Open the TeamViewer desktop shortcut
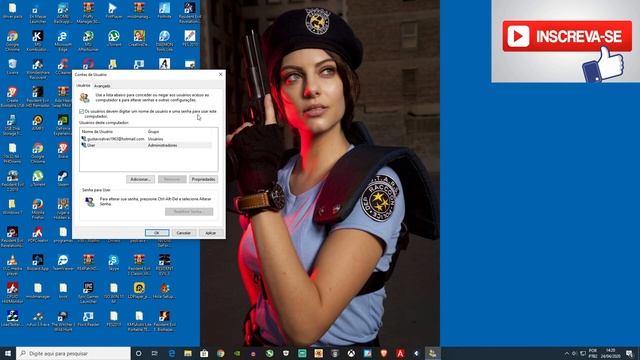This screenshot has height=360, width=640. (63, 262)
